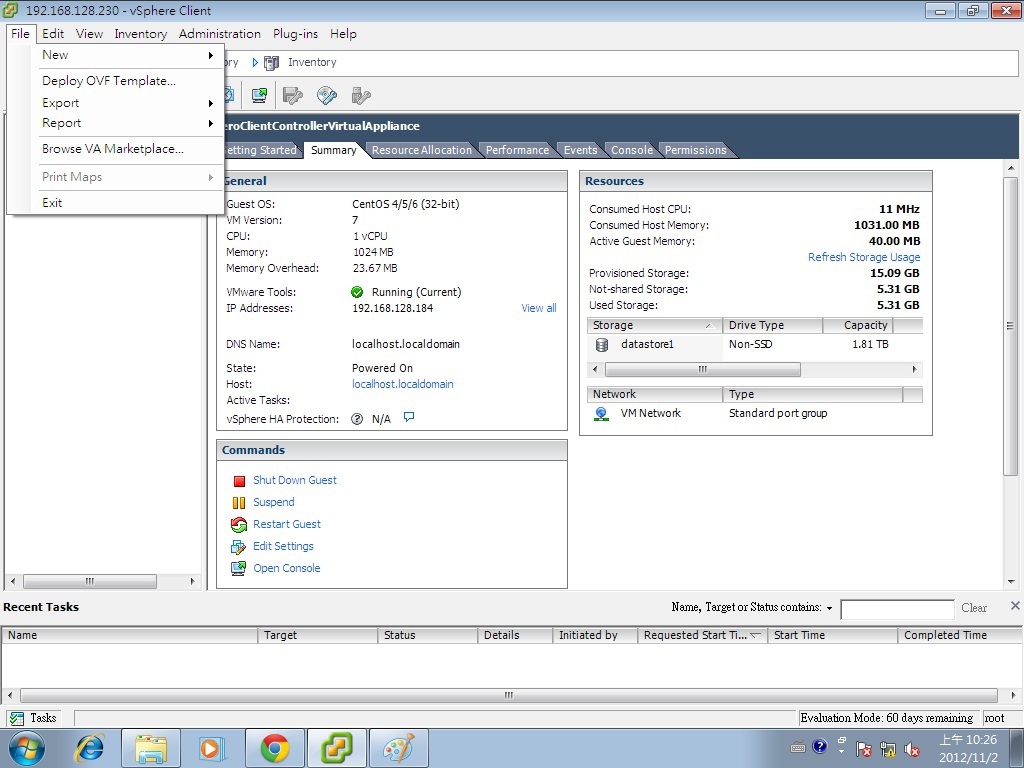Open the Windows Start menu
The width and height of the screenshot is (1024, 768).
pyautogui.click(x=26, y=748)
